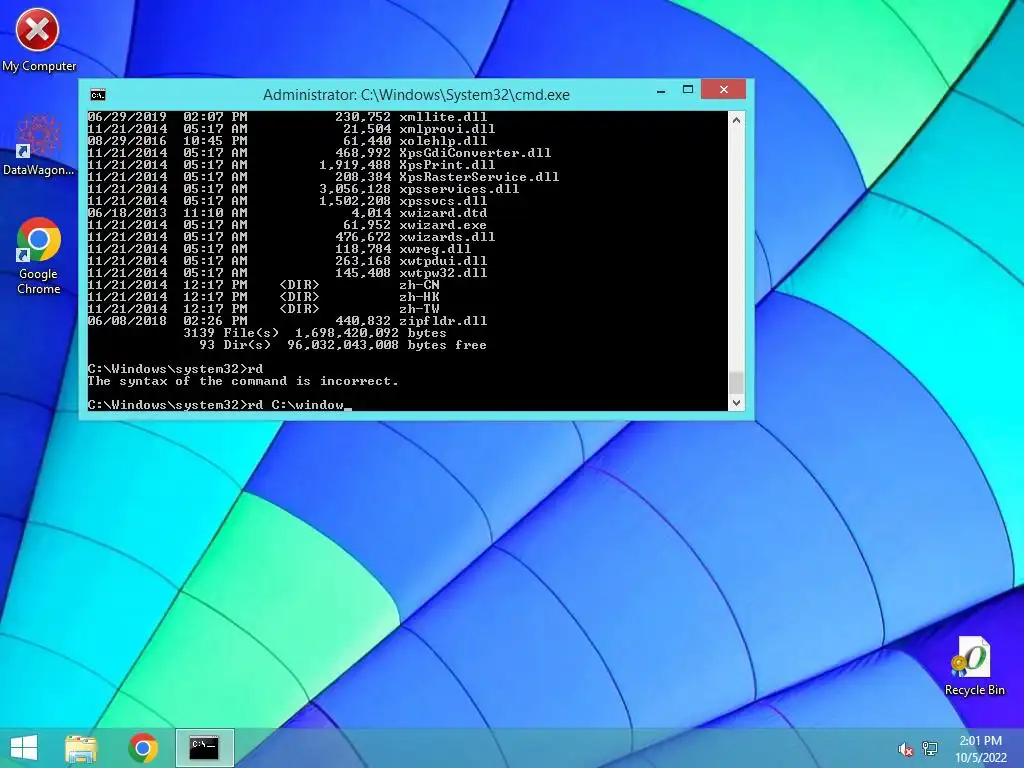The image size is (1024, 768).
Task: Click the xwreg.dll line
Action: point(280,249)
